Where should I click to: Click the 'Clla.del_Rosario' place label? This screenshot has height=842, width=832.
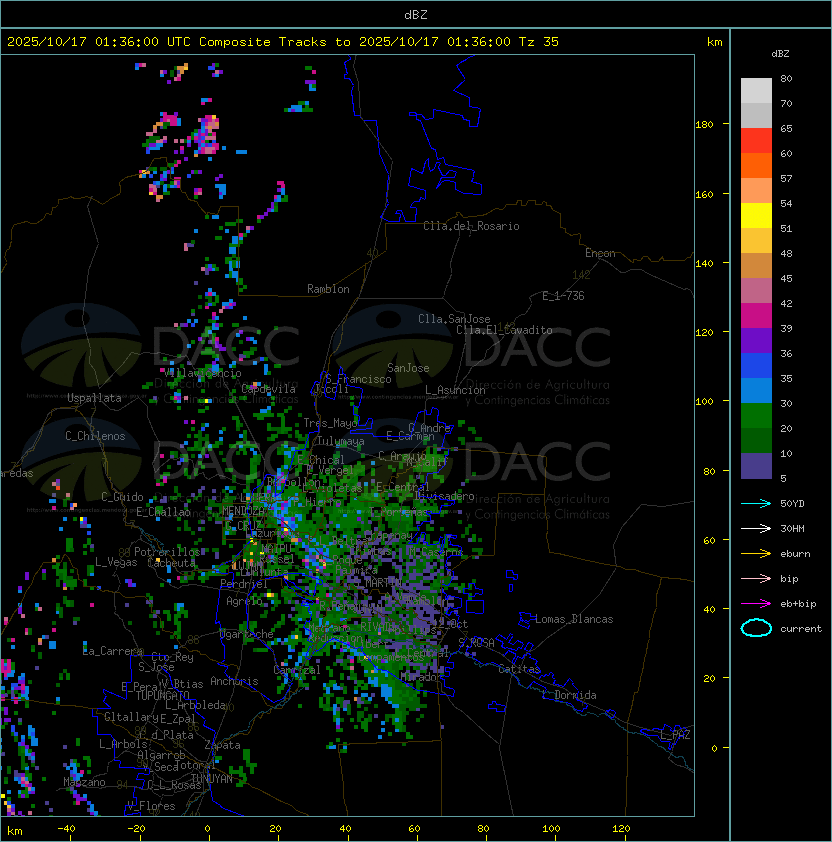coord(471,226)
